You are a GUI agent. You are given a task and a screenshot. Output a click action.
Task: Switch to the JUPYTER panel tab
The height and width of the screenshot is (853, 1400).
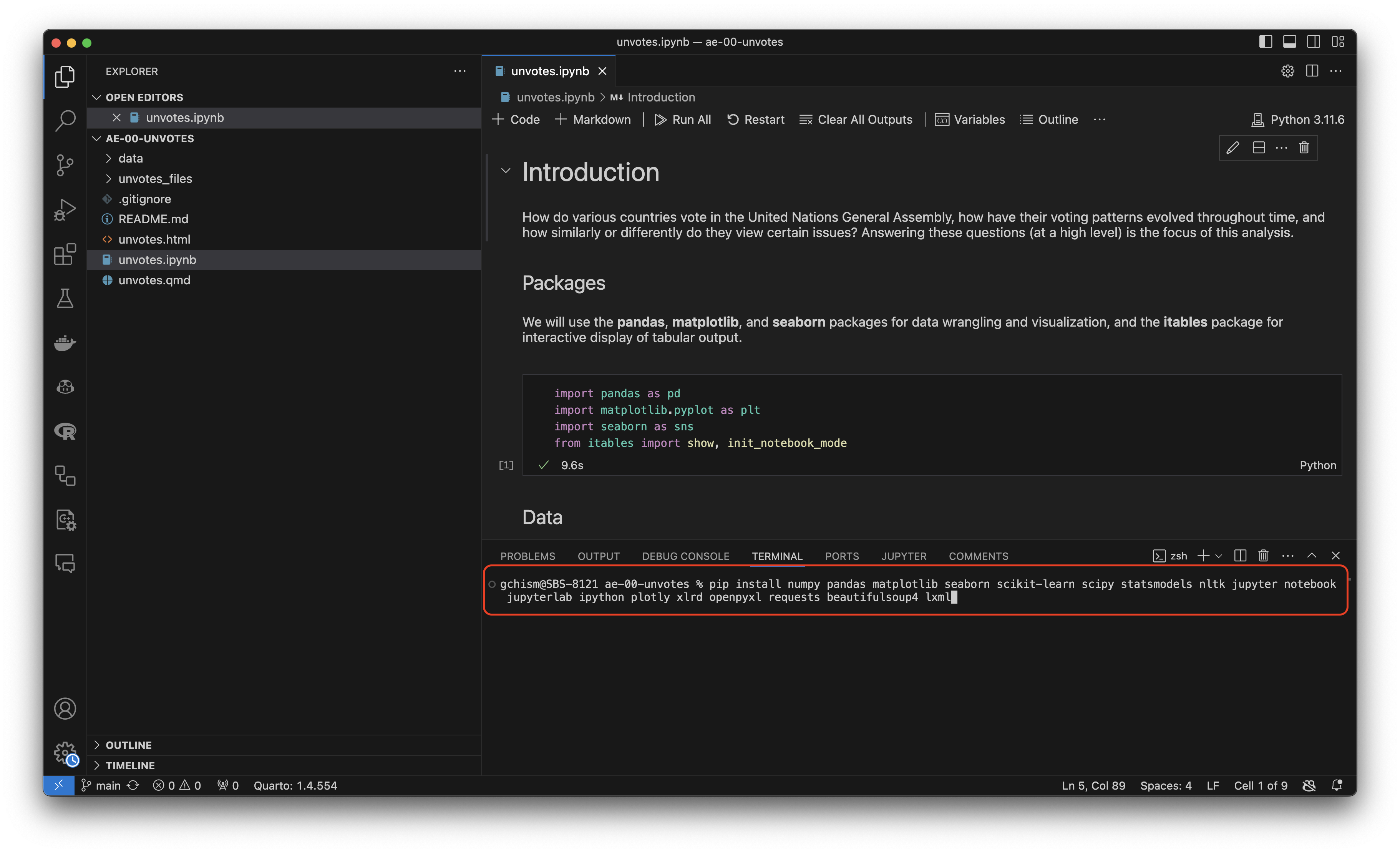[903, 556]
